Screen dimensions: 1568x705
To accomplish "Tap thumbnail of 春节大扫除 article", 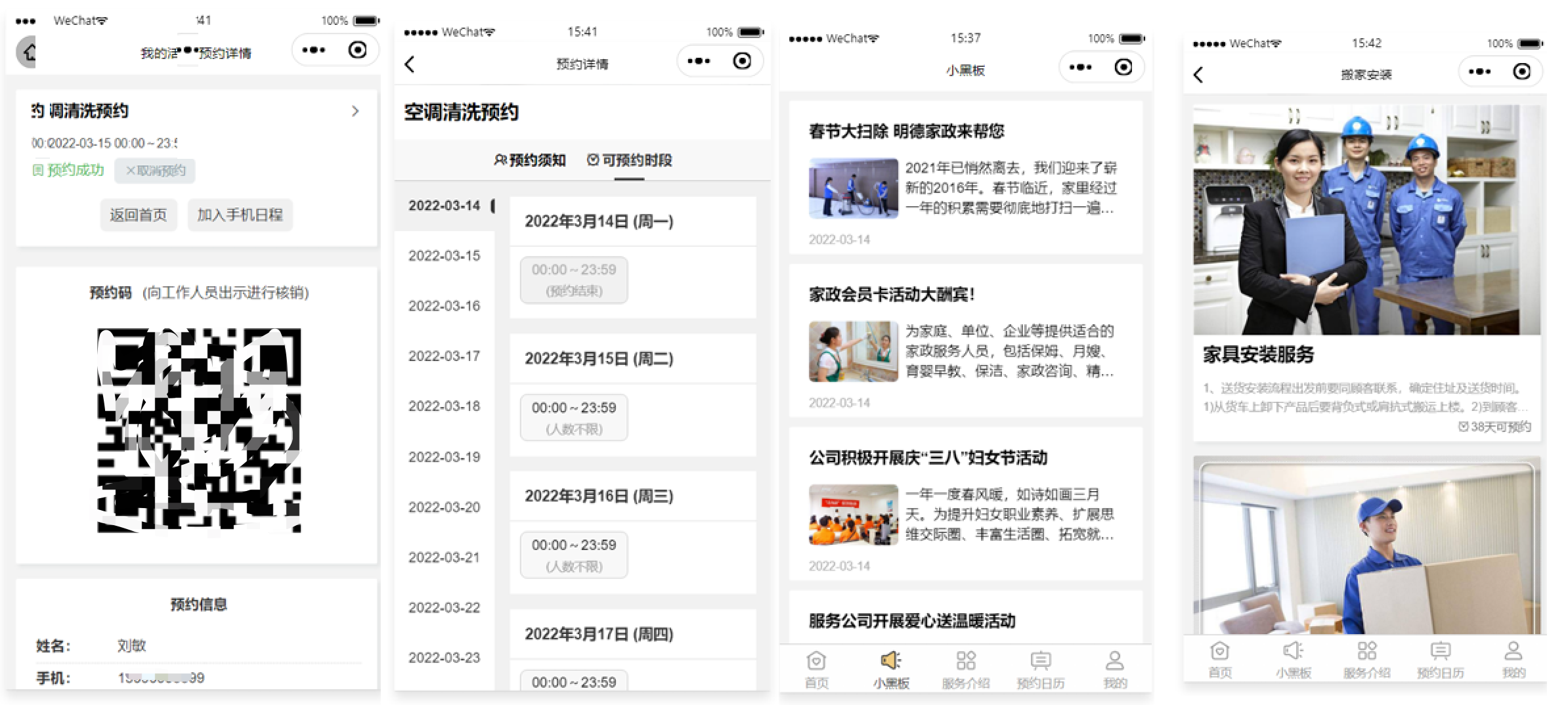I will [x=854, y=188].
